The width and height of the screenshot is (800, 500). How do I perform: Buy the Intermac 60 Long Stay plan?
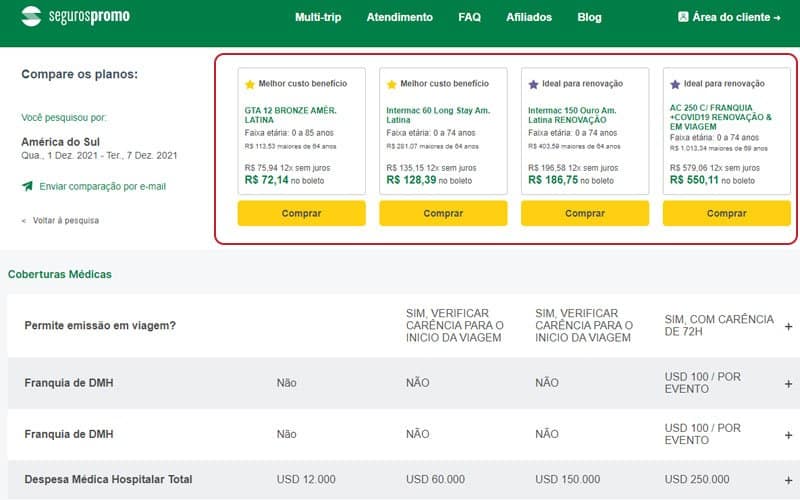(443, 213)
